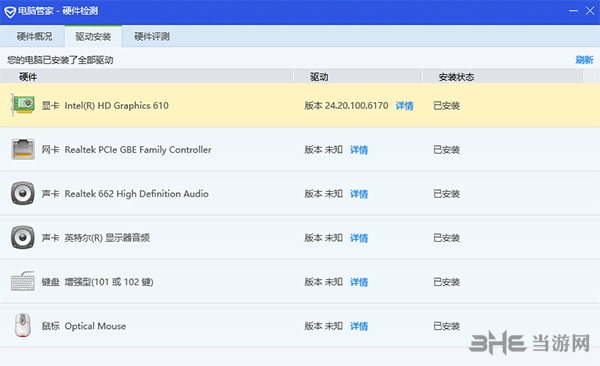
Task: Select text 网卡 Realtek PCIe GBE Family Controller
Action: 126,150
